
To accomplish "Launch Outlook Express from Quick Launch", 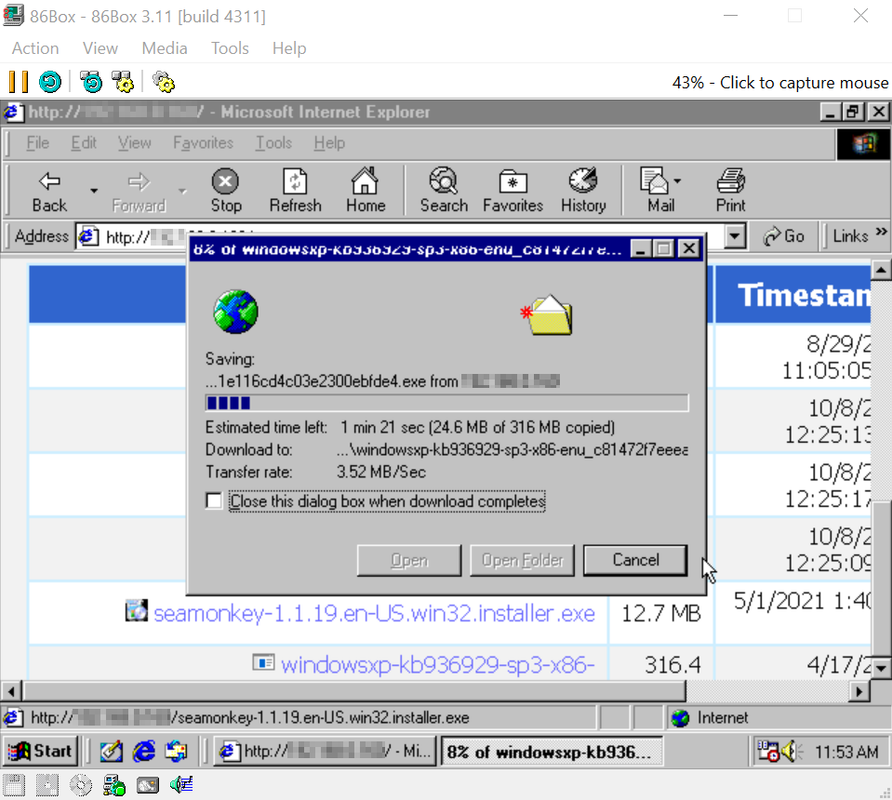I will [x=176, y=752].
